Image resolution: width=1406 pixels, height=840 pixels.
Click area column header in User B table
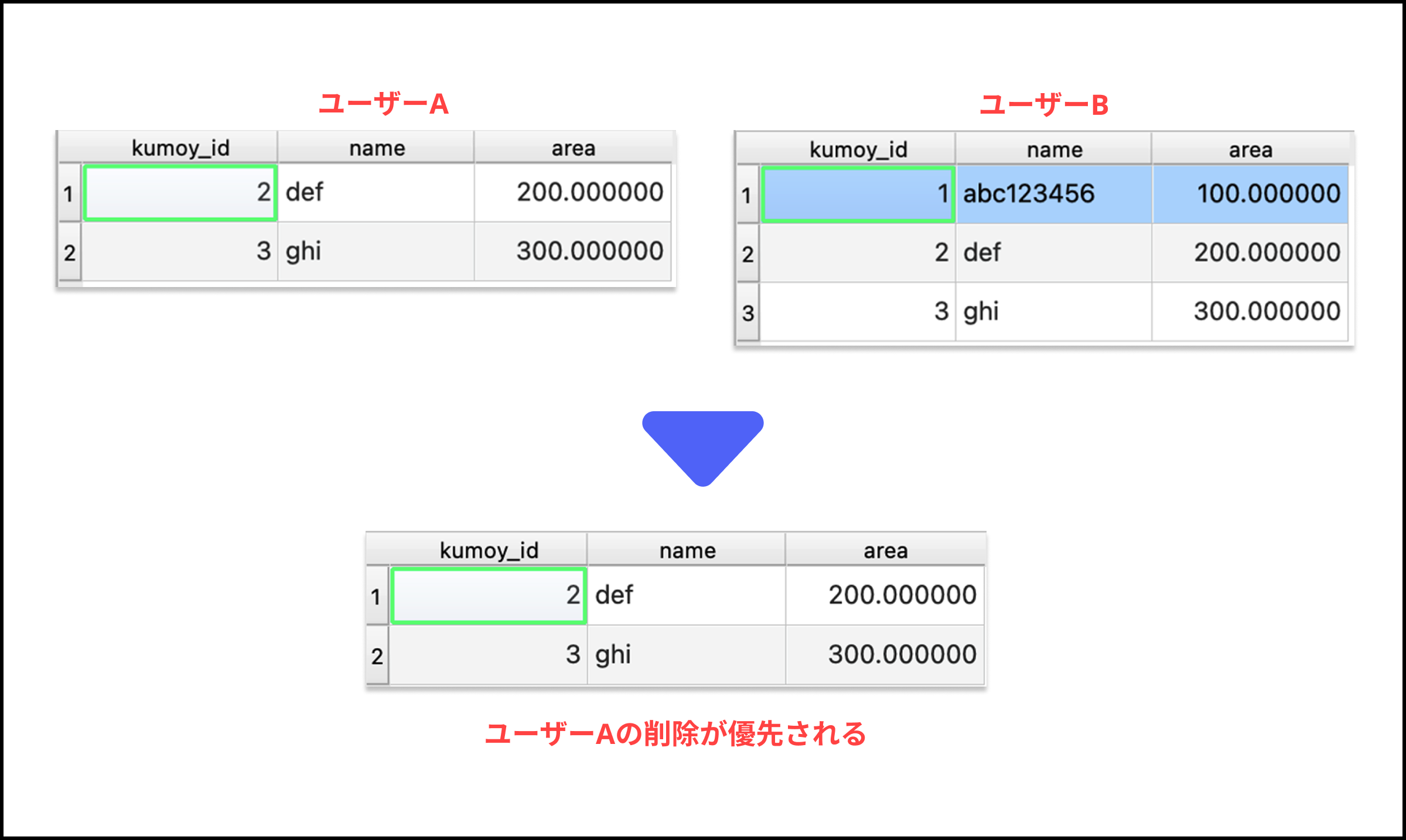click(x=1250, y=149)
